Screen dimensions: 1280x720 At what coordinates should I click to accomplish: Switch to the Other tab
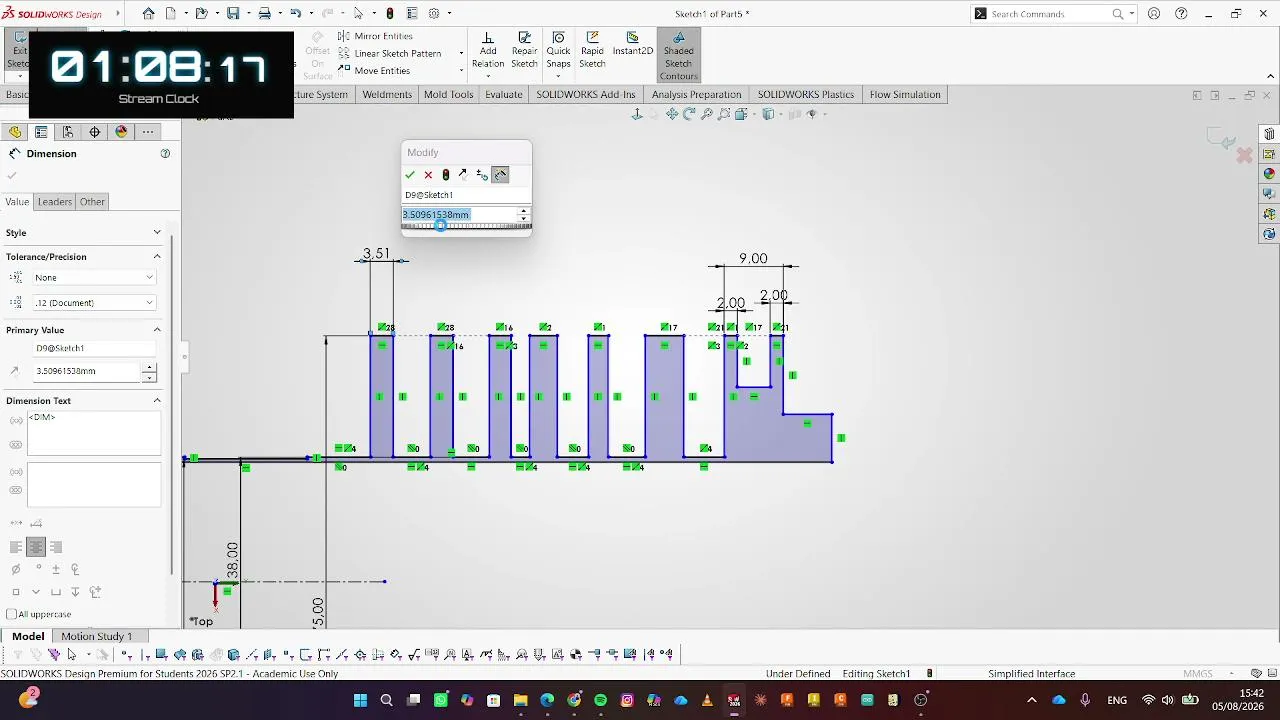tap(92, 202)
